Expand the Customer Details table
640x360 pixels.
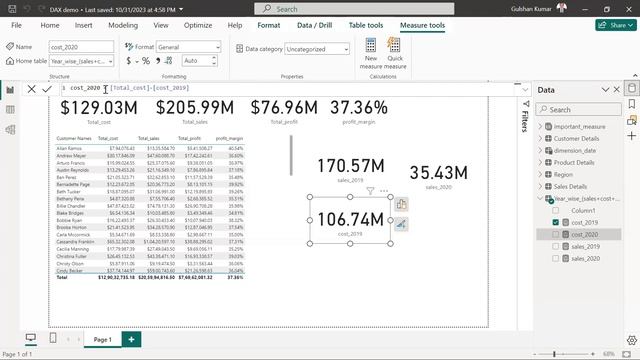(540, 138)
